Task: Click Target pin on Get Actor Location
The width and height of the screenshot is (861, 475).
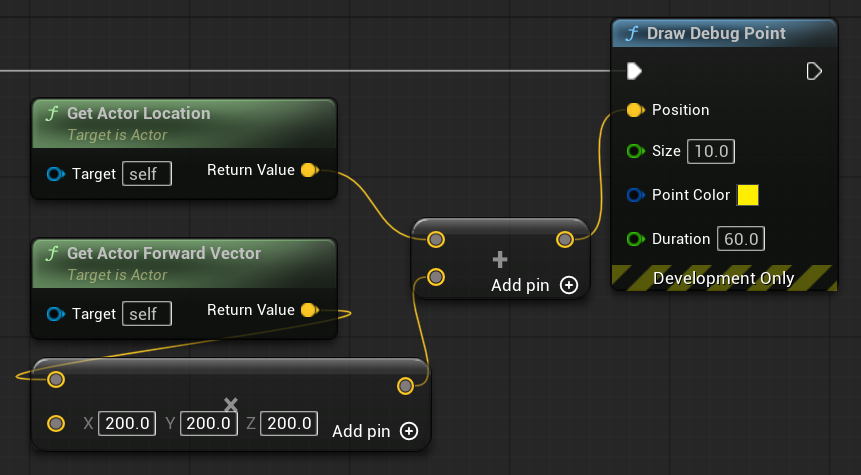Action: (56, 174)
